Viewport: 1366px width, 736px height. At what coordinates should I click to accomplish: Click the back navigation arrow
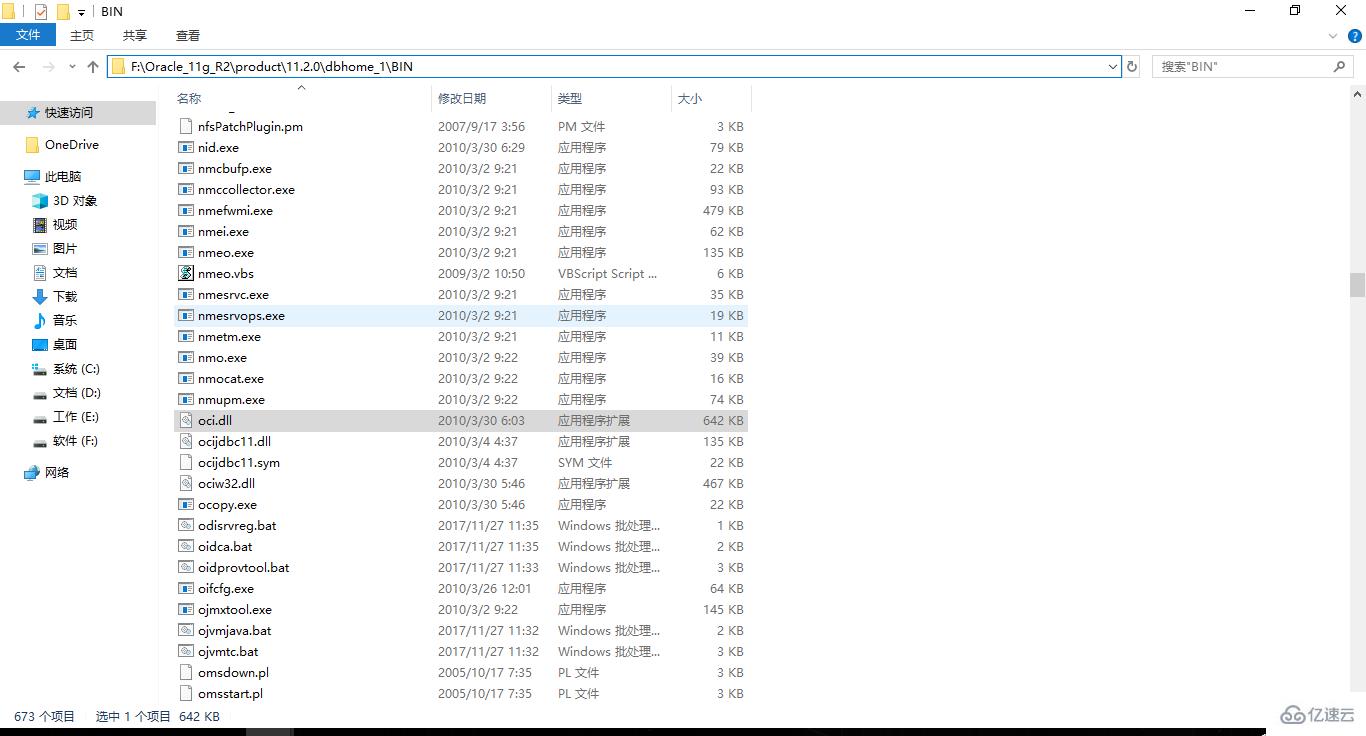pos(19,66)
